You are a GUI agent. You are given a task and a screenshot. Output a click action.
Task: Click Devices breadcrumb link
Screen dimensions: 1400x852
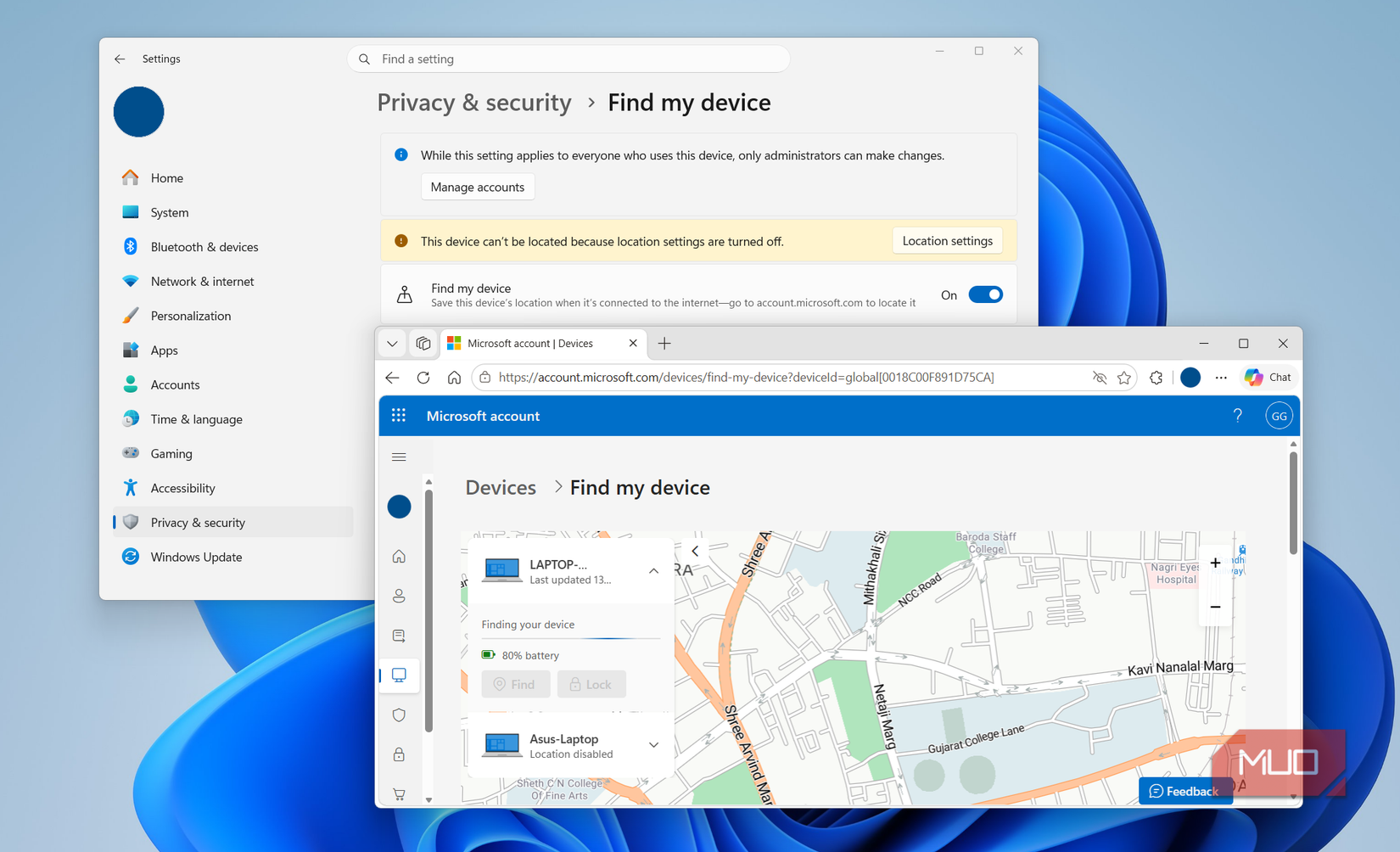coord(501,488)
